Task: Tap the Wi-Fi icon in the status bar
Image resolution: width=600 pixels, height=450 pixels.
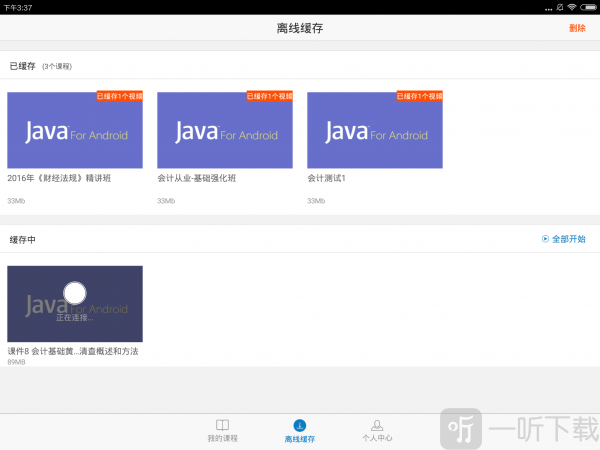Action: coord(571,7)
